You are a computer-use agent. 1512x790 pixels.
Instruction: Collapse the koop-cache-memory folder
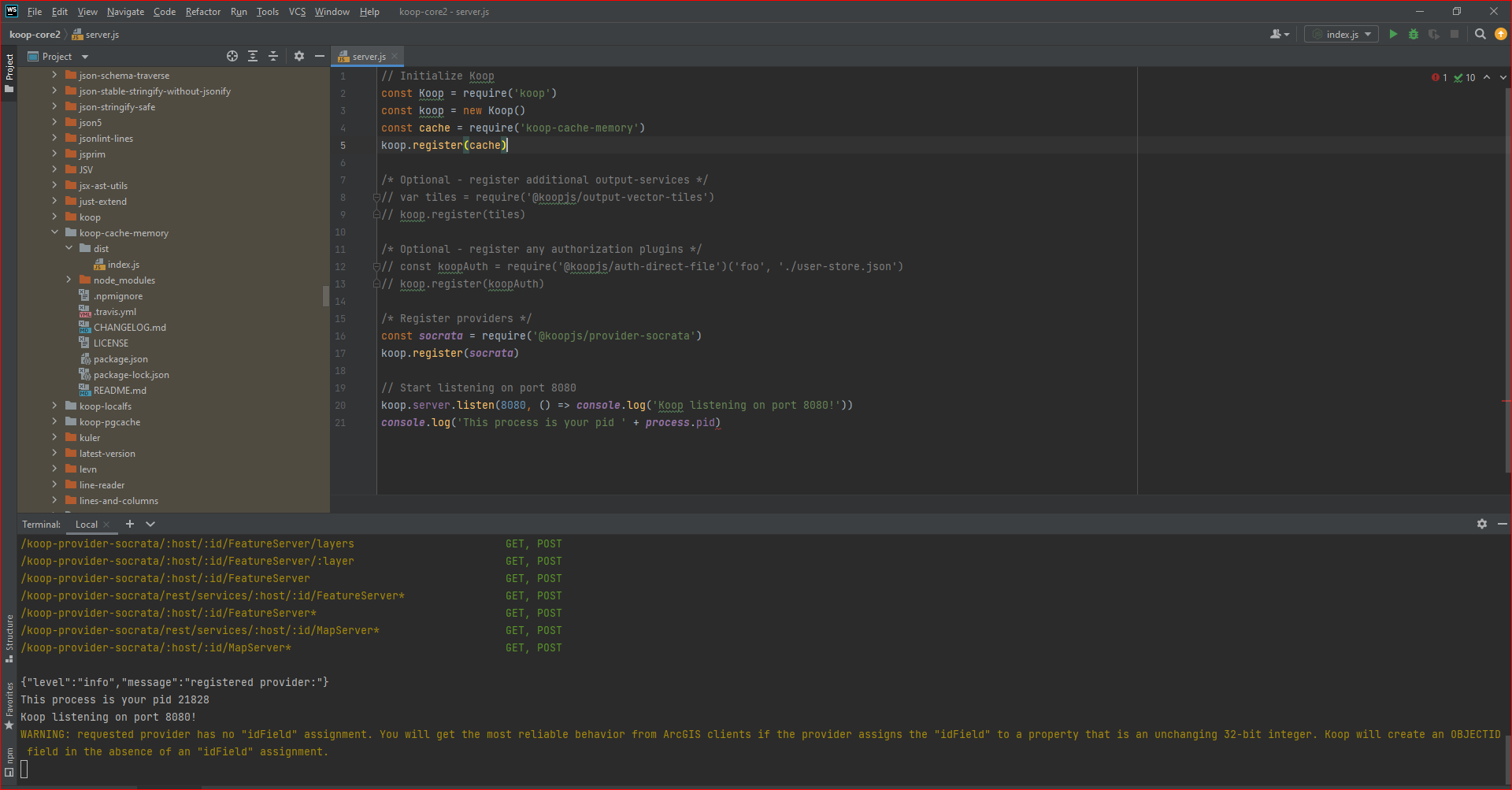click(x=54, y=232)
